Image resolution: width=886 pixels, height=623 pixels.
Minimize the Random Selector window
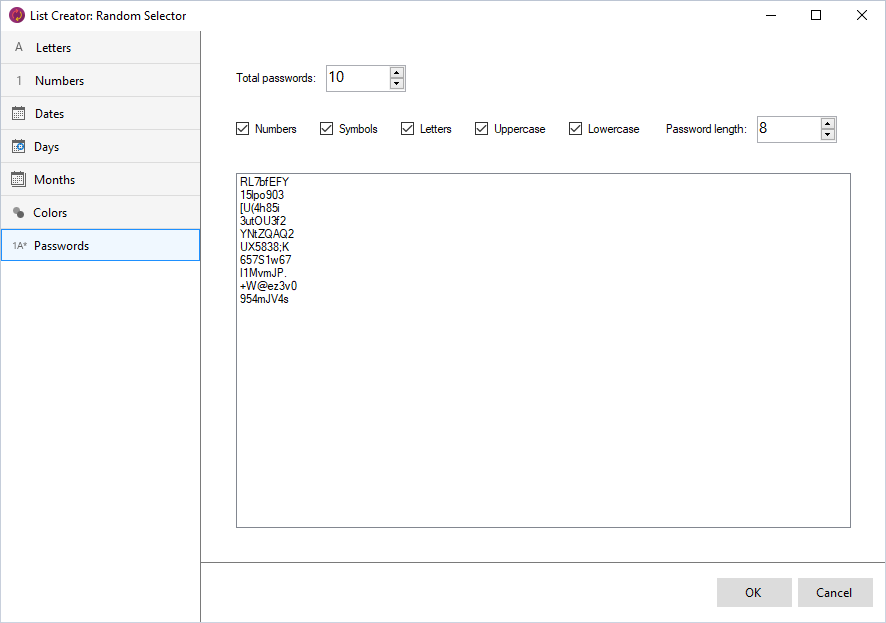771,15
